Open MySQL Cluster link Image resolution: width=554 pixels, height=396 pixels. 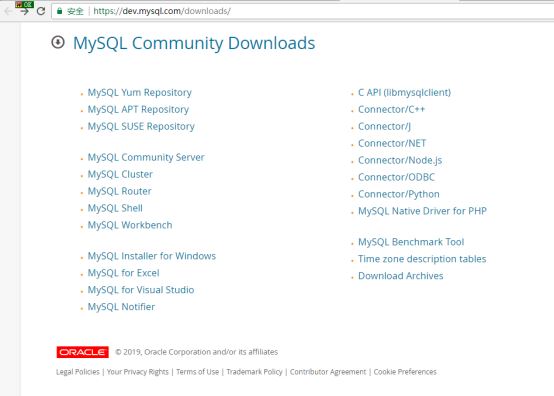(120, 174)
